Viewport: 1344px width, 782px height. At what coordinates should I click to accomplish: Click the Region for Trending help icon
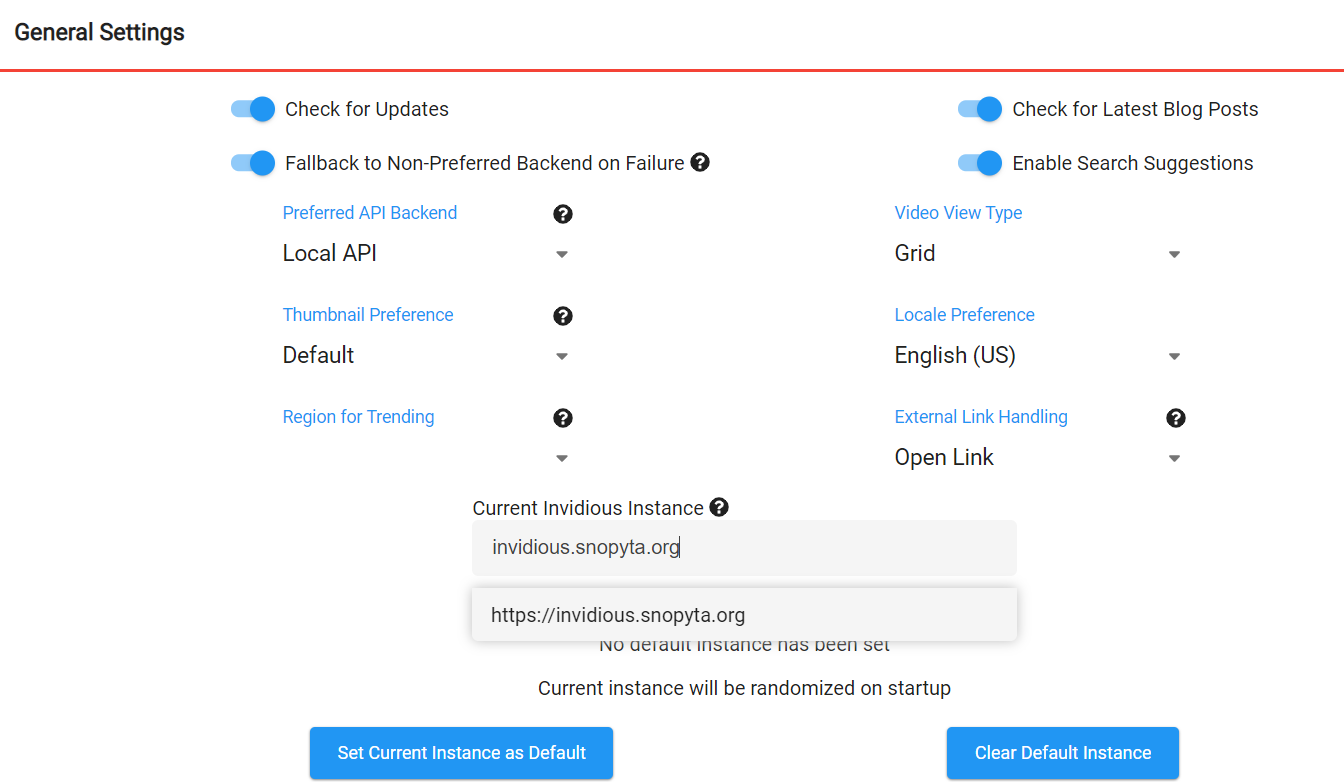click(x=563, y=417)
